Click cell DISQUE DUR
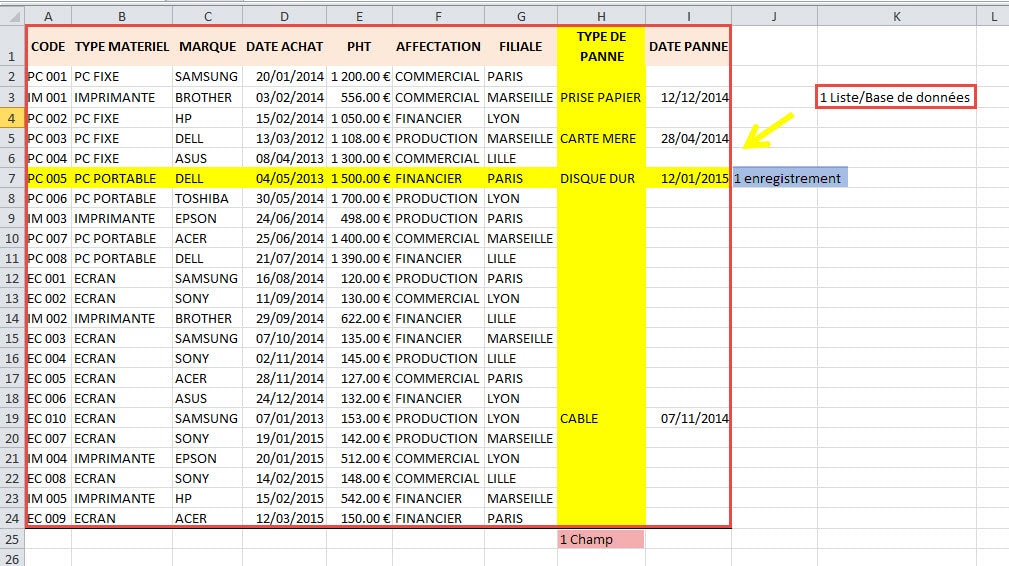 [601, 178]
